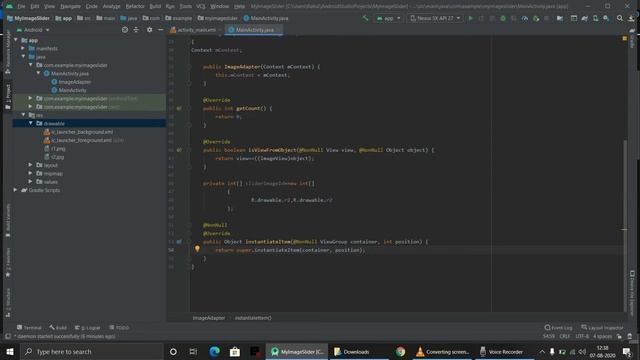Screen dimensions: 640x360
Task: Open the Structure side tab
Action: [x=8, y=302]
